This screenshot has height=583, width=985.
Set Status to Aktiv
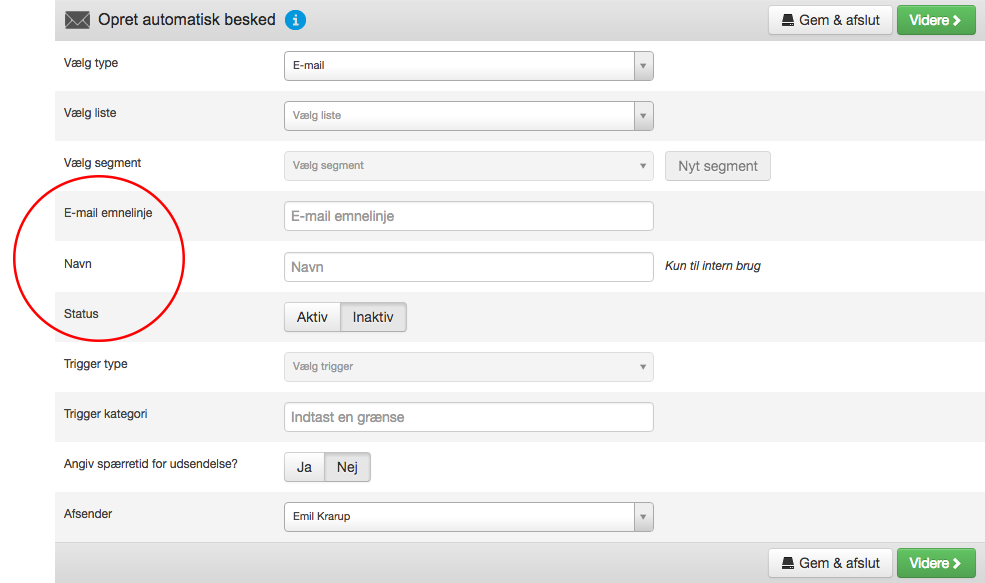click(312, 317)
